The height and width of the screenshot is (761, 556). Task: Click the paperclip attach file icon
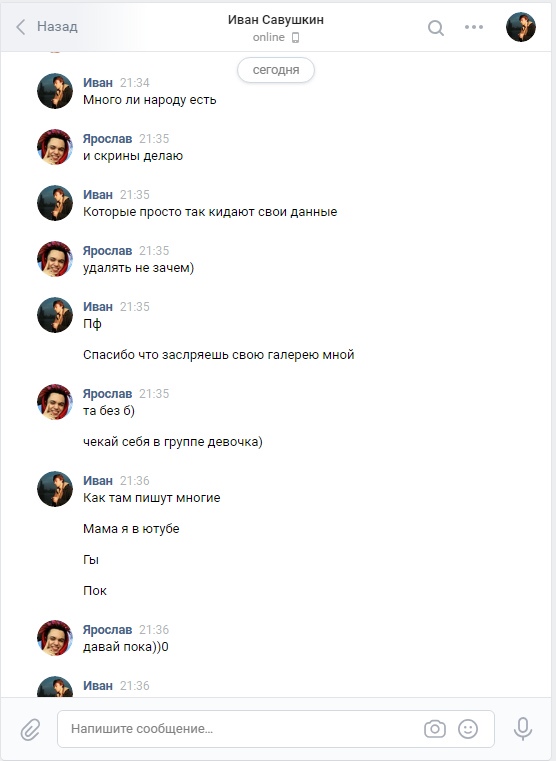[30, 729]
